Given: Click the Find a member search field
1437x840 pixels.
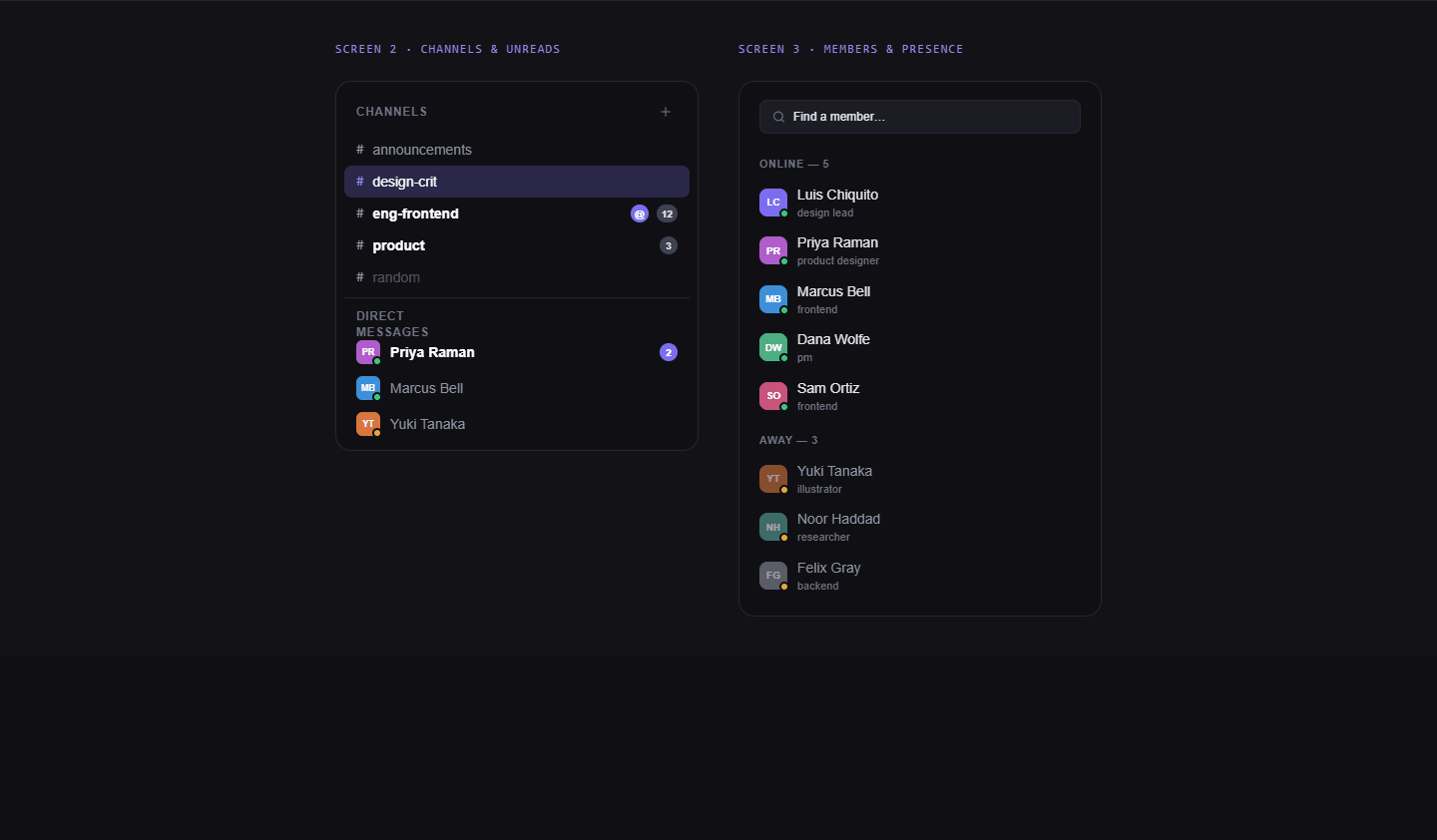Looking at the screenshot, I should (x=920, y=117).
